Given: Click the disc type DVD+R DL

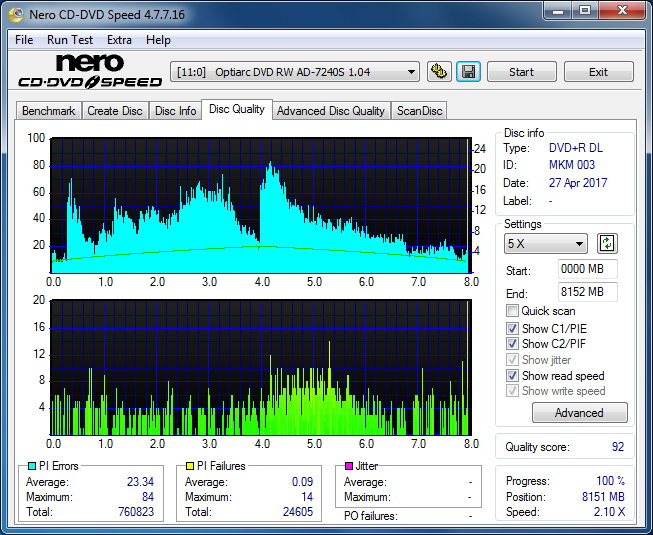Looking at the screenshot, I should [x=576, y=148].
